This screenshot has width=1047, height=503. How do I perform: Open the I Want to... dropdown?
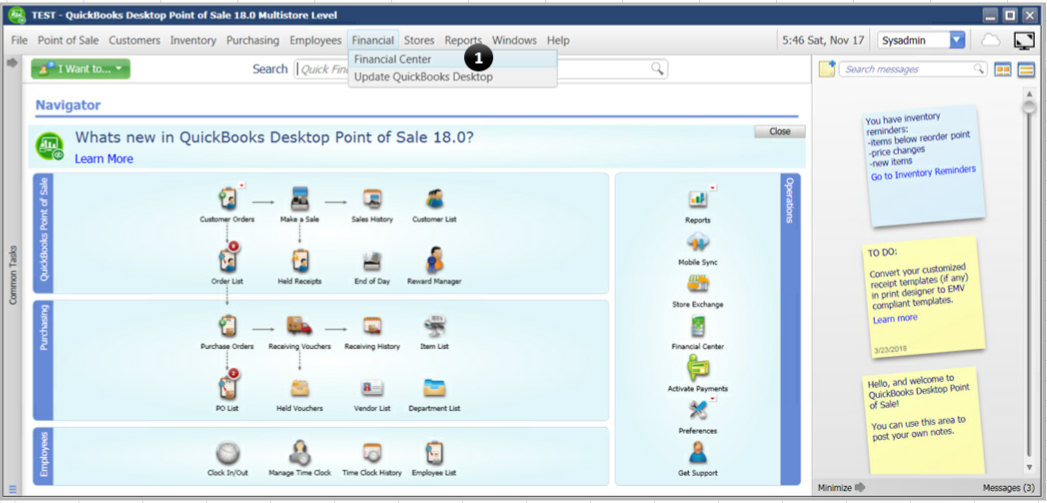click(x=81, y=69)
